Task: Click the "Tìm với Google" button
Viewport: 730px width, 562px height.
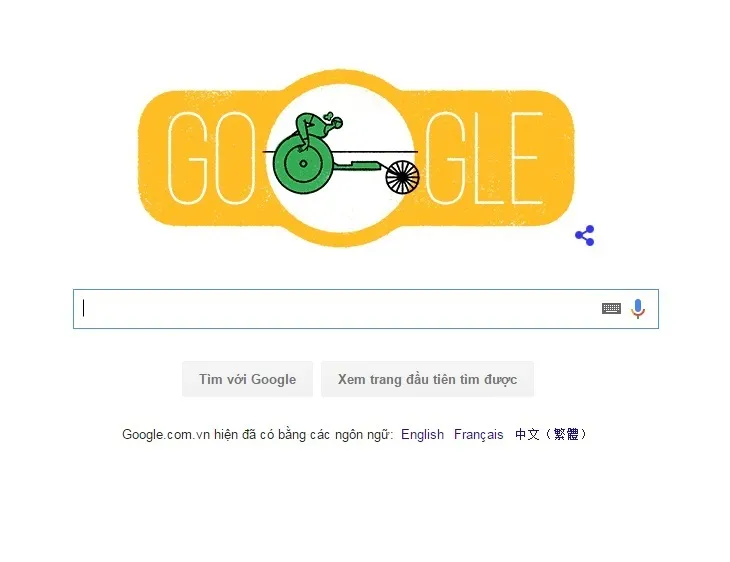Action: point(248,379)
